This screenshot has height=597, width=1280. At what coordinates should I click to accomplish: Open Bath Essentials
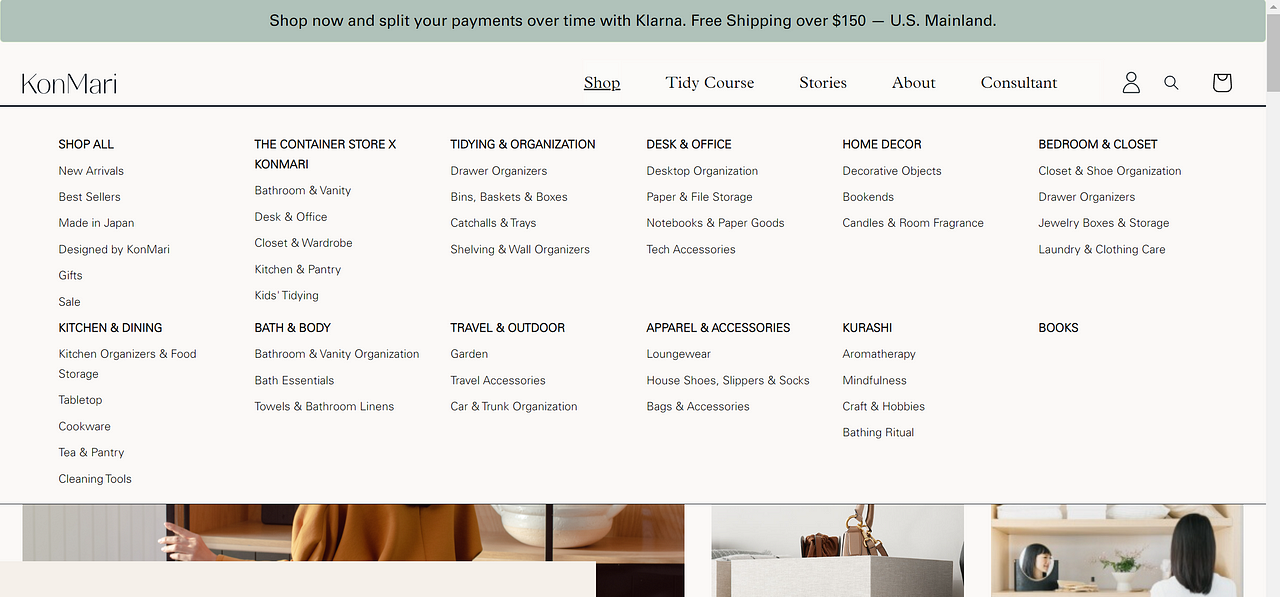(294, 380)
